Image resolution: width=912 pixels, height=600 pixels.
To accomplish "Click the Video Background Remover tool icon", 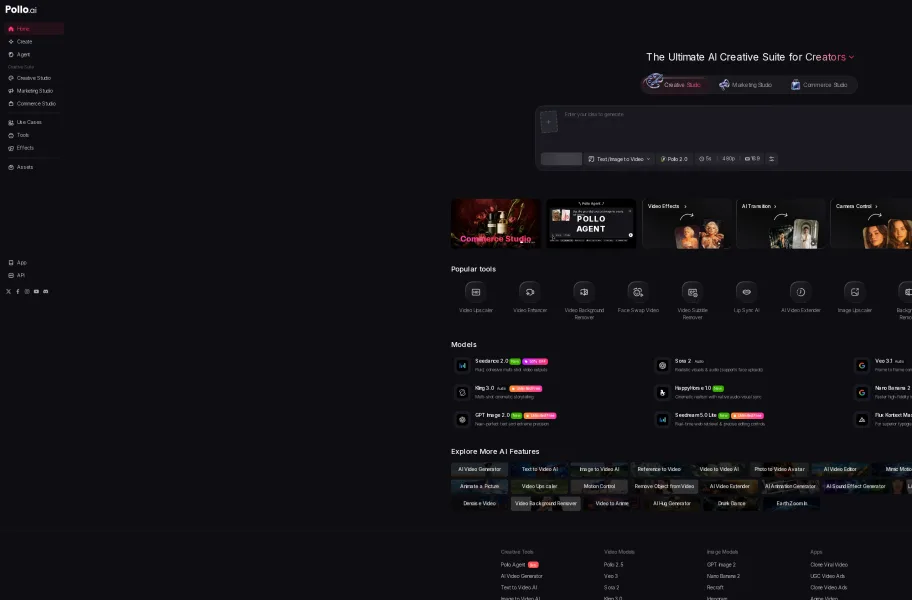I will tap(584, 292).
